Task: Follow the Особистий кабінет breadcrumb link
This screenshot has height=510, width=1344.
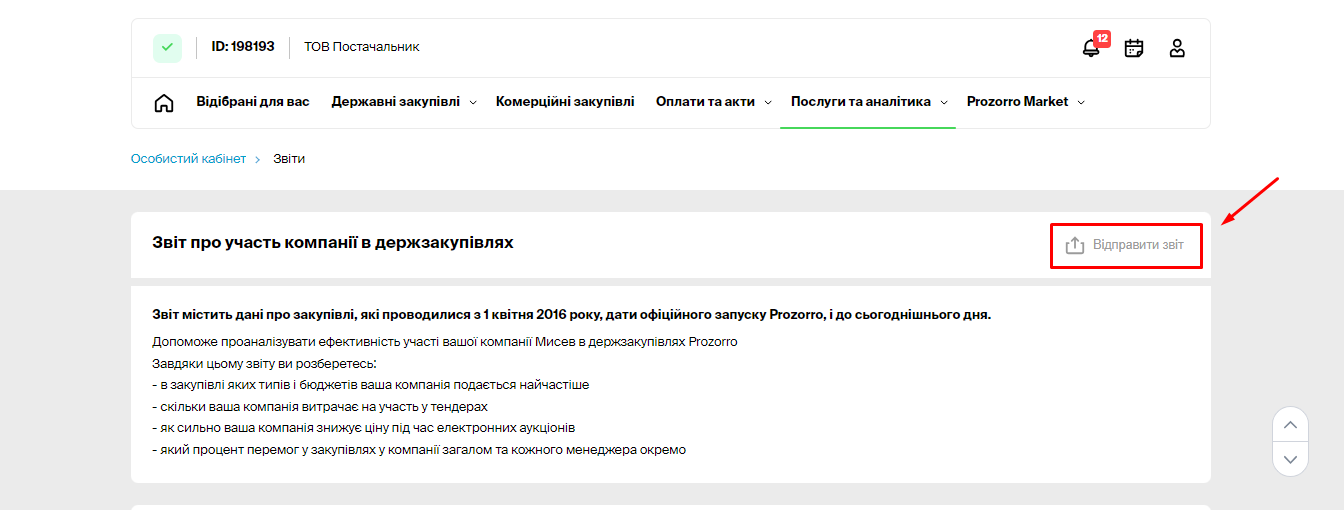Action: (x=188, y=159)
